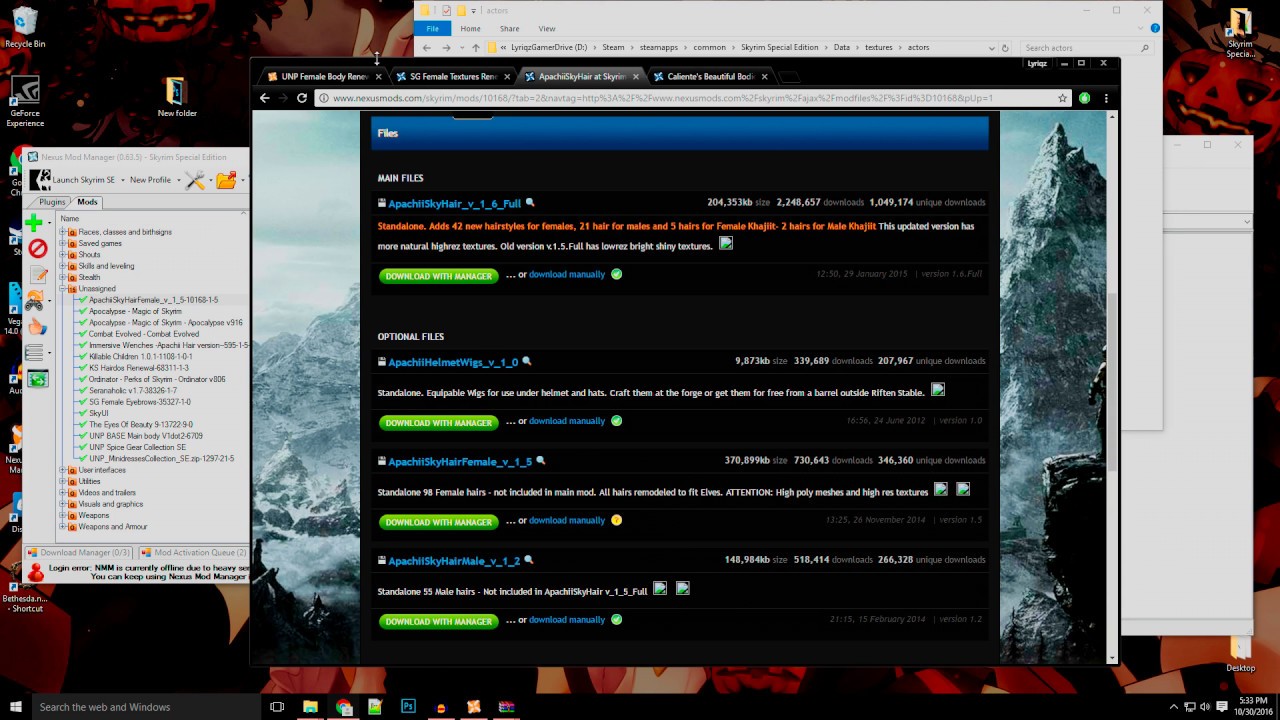Viewport: 1280px width, 720px height.
Task: Click the green plus Add Mod icon
Action: coord(36,222)
